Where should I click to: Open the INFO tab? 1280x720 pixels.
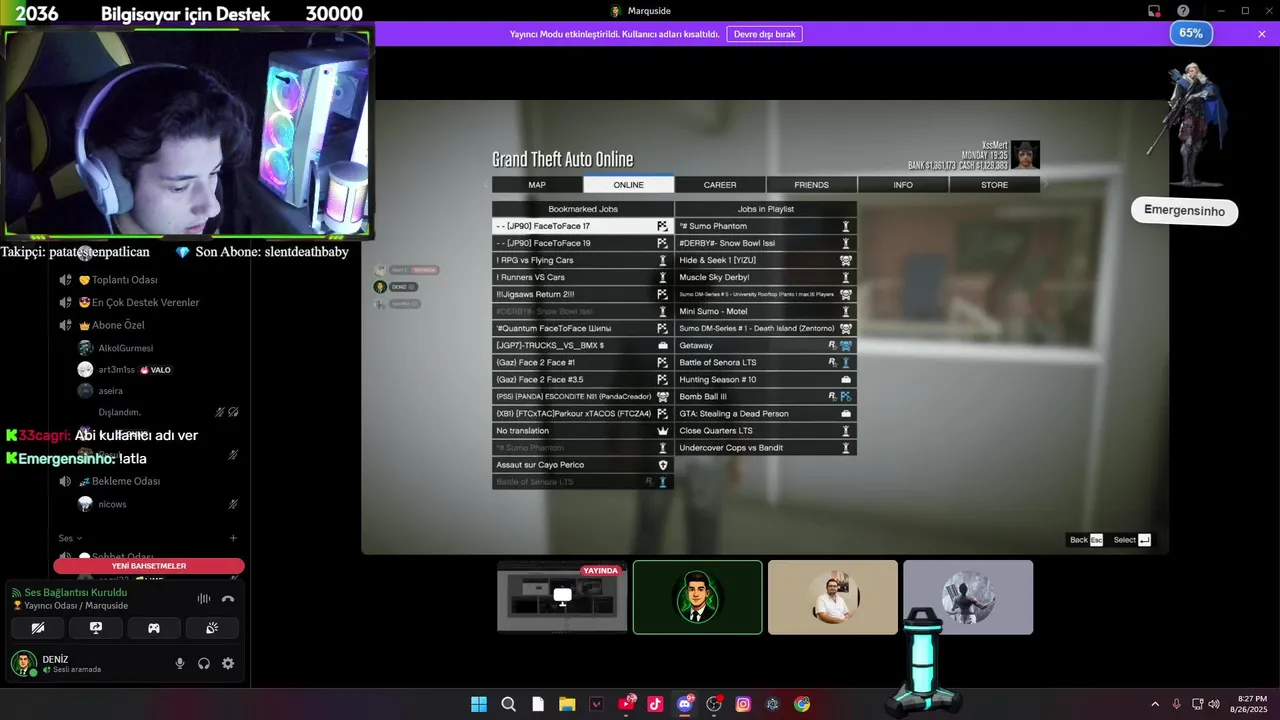903,185
